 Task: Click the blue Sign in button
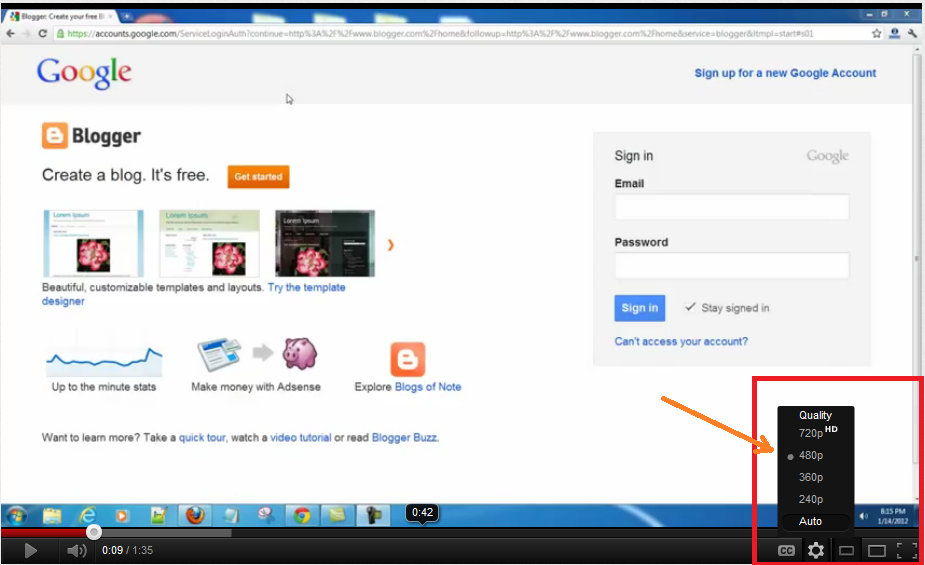[x=639, y=308]
